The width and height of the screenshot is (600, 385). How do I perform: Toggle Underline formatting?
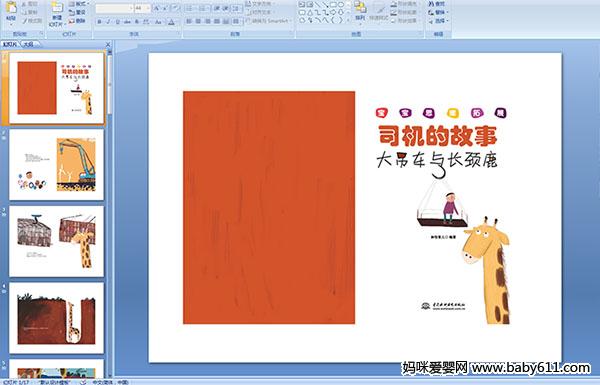click(117, 22)
